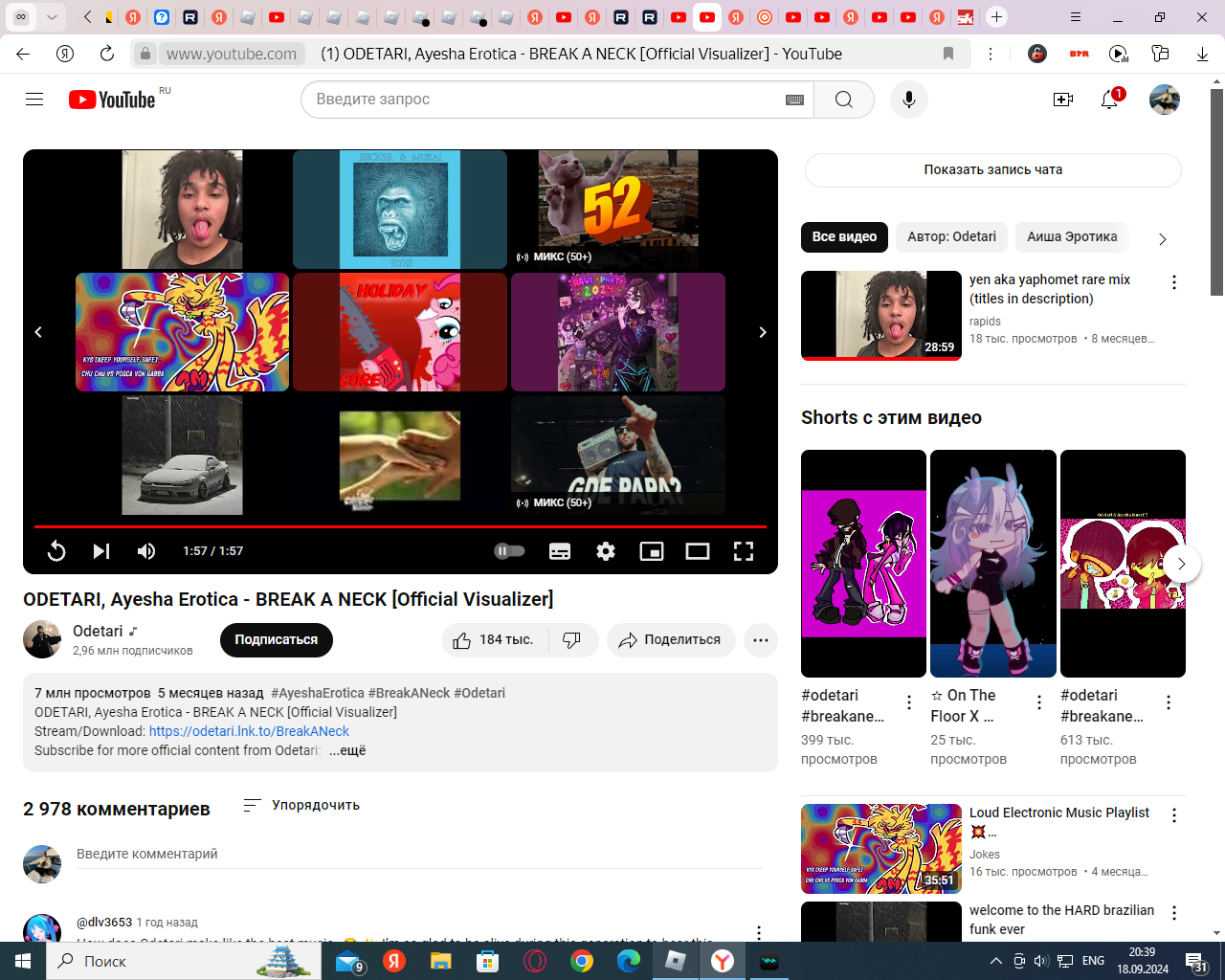1225x980 pixels.
Task: Open options for @dlv3653 comment
Action: point(759,932)
